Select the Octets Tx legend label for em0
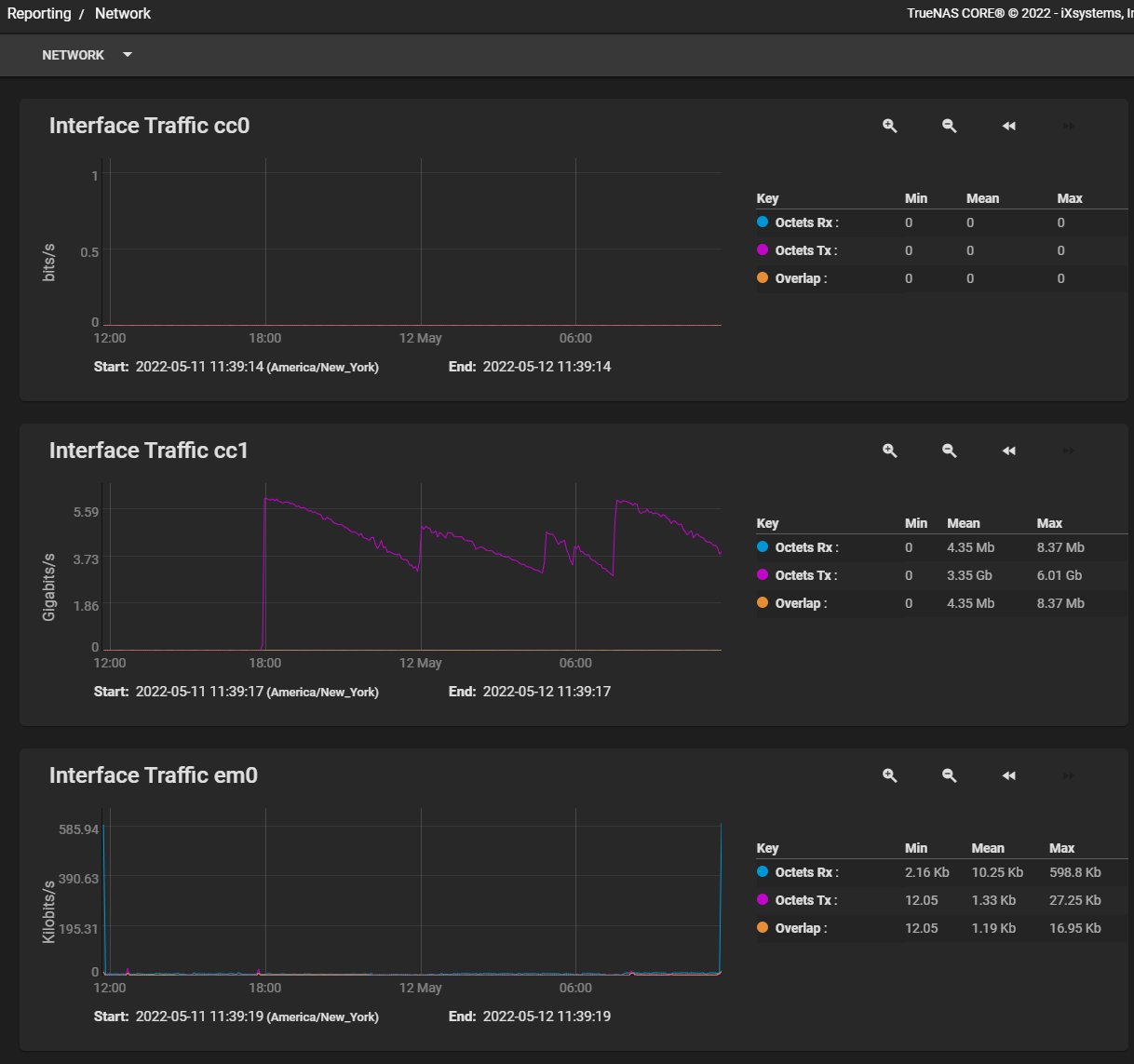 805,900
